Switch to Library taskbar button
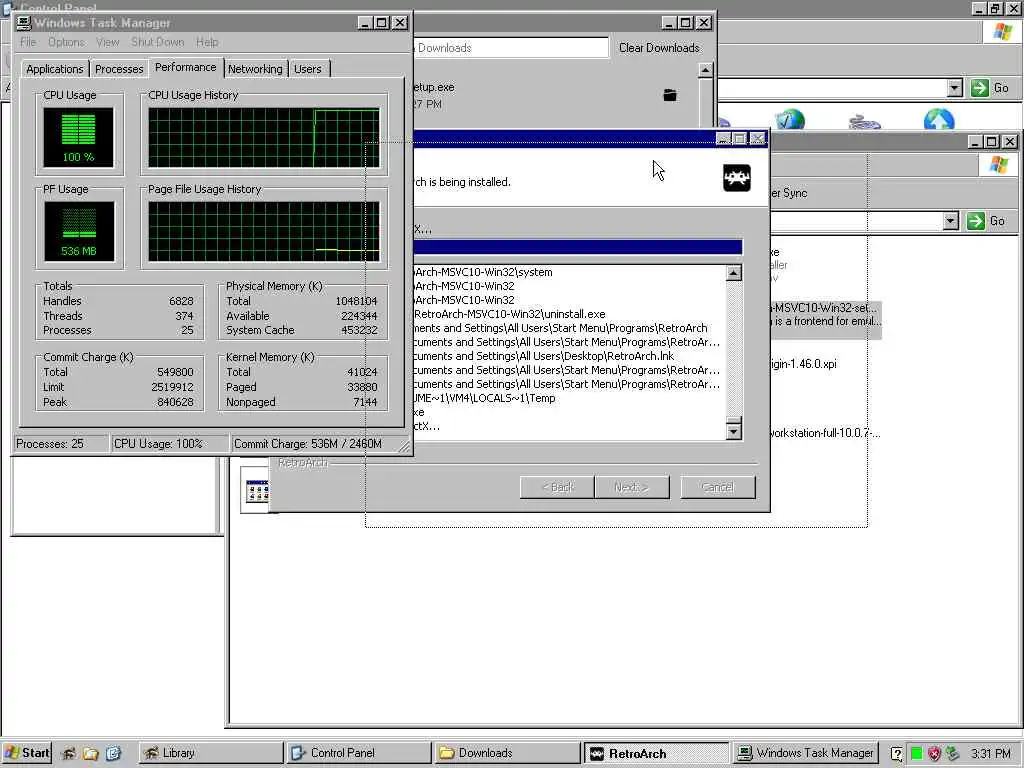This screenshot has width=1024, height=768. tap(211, 753)
